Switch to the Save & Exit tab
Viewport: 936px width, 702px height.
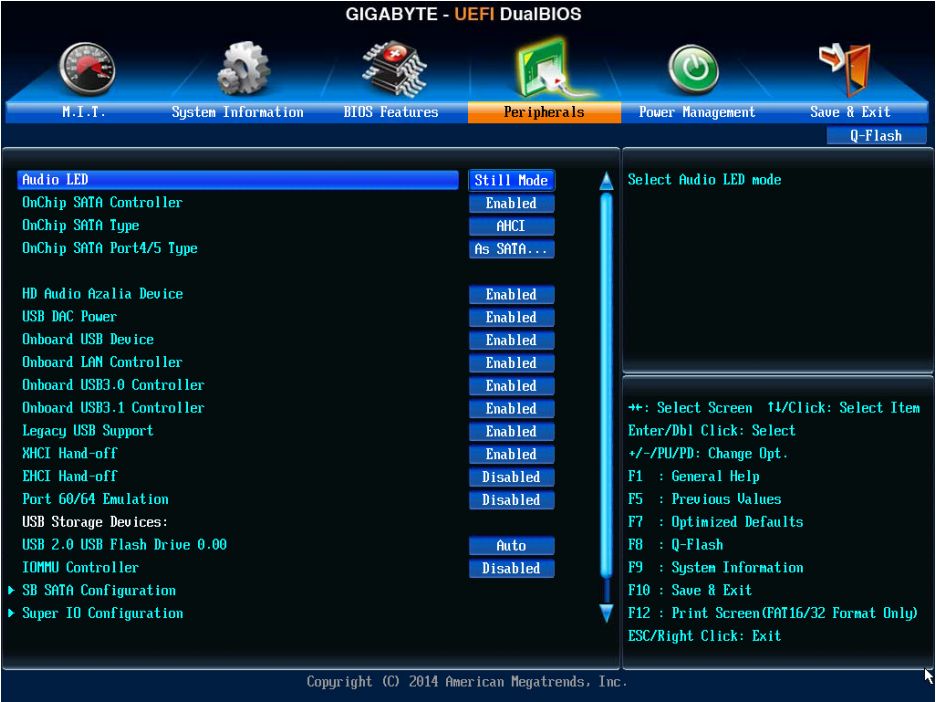pos(851,112)
